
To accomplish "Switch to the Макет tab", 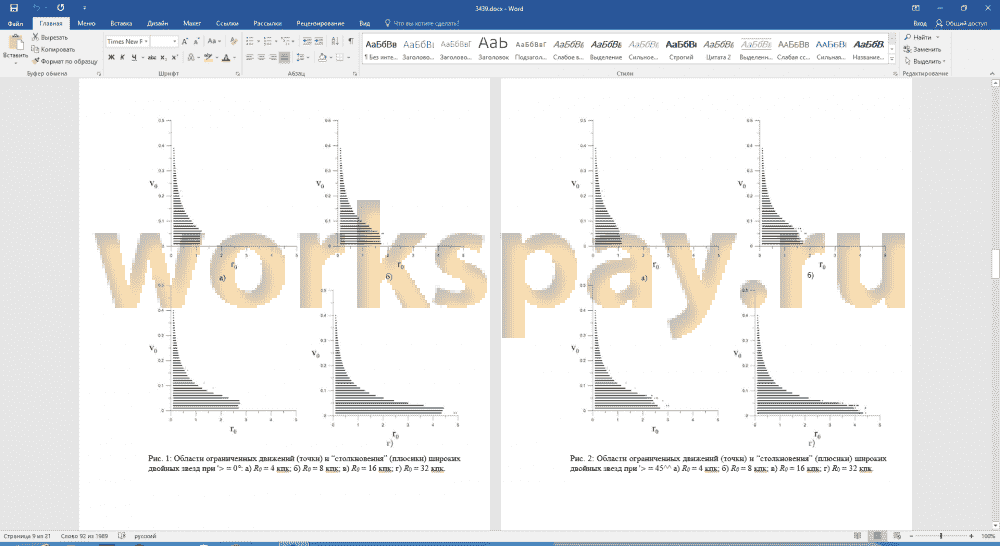I will click(x=192, y=24).
